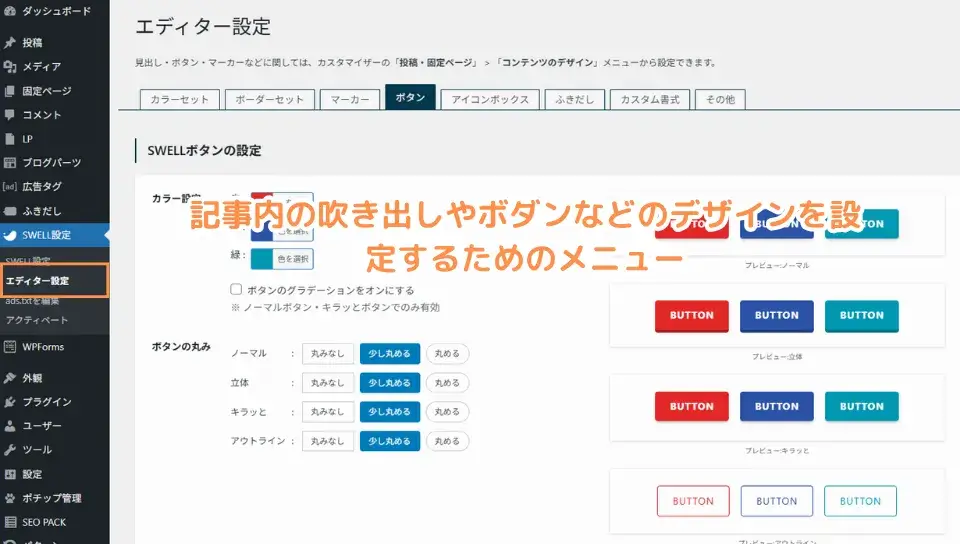Click the WPForms icon in sidebar
Screen dimensions: 960x544
point(10,346)
